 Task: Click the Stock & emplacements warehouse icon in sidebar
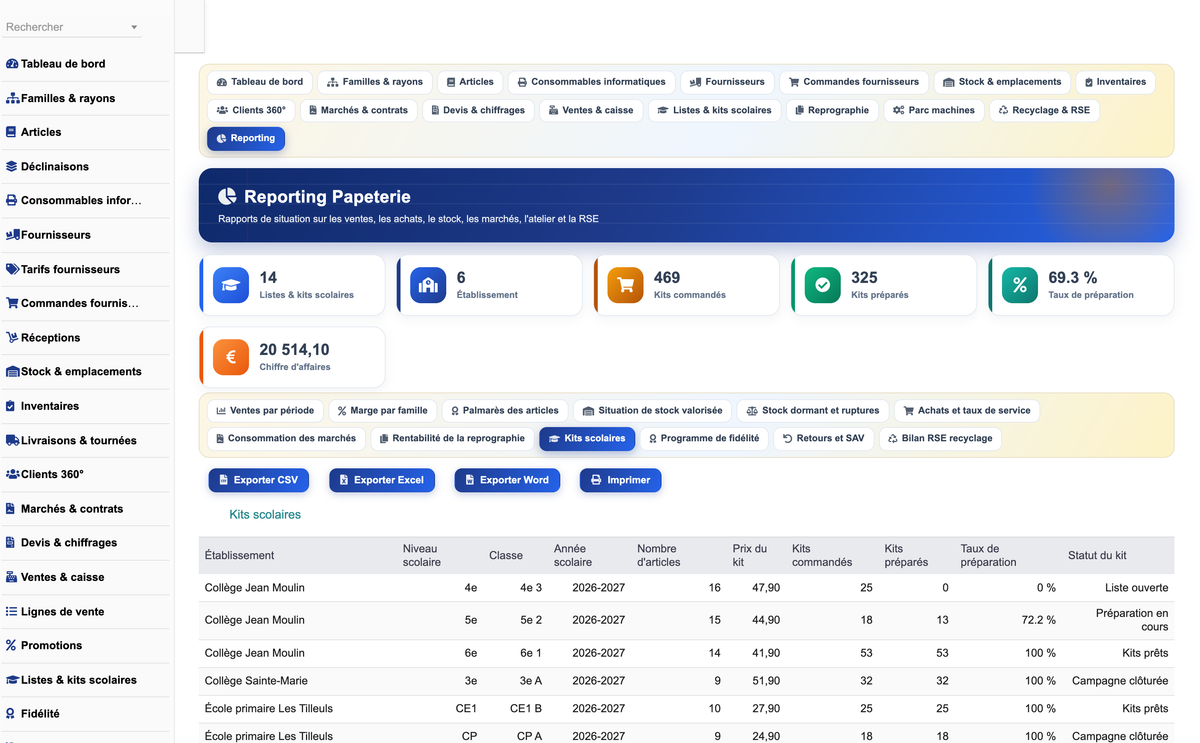[13, 371]
